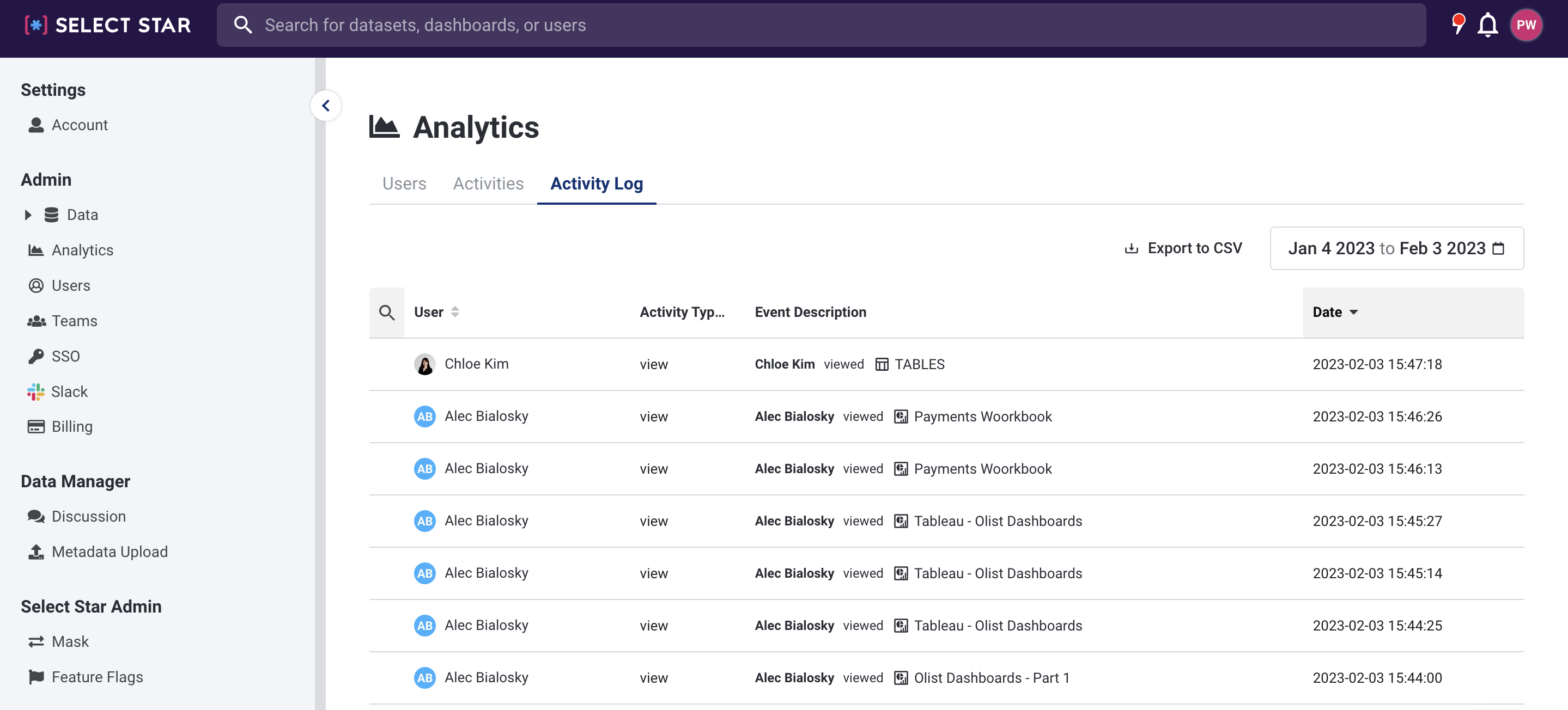This screenshot has width=1568, height=710.
Task: Click the table search magnifier icon
Action: [386, 312]
